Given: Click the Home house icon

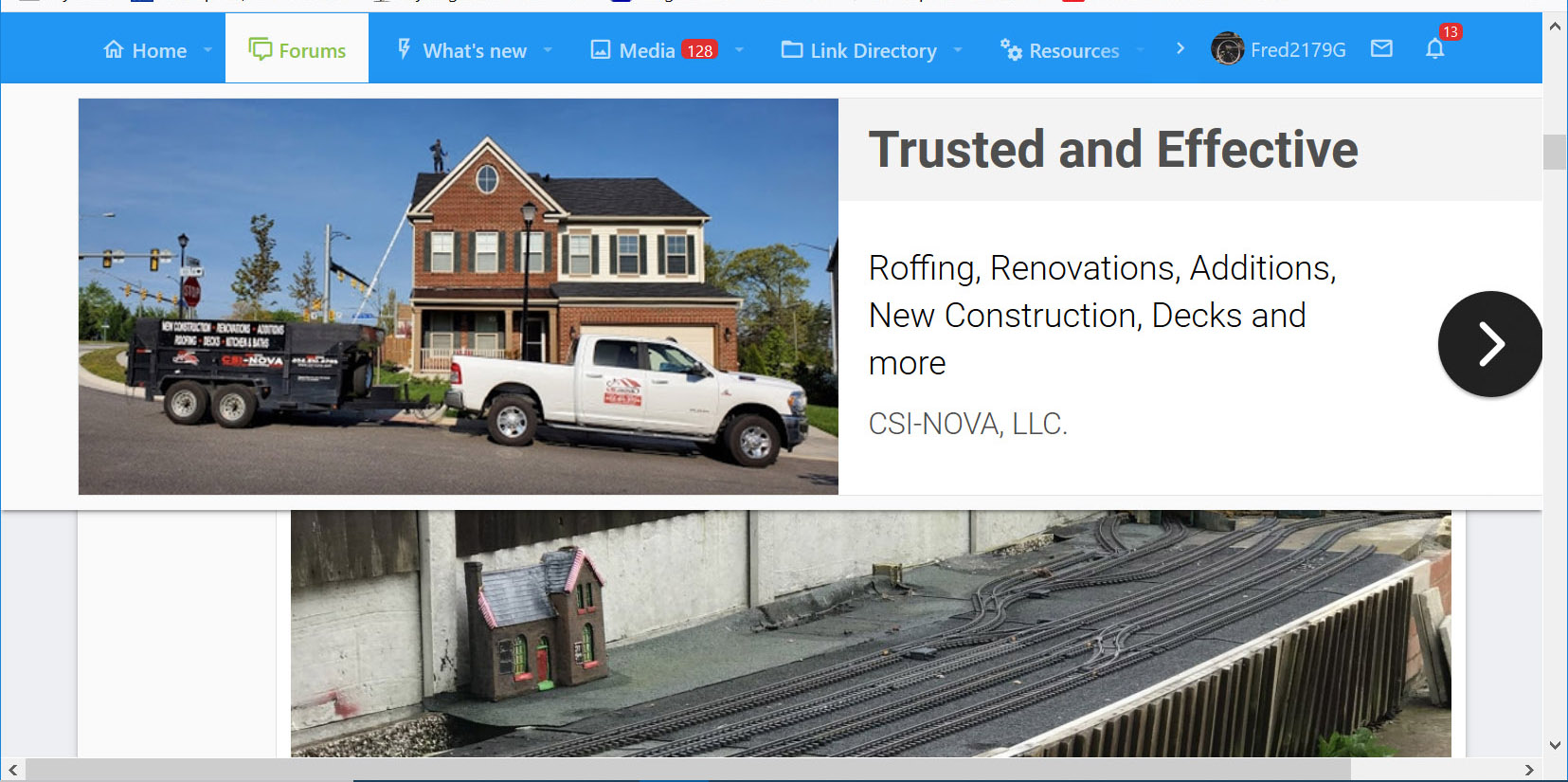Looking at the screenshot, I should [x=114, y=49].
